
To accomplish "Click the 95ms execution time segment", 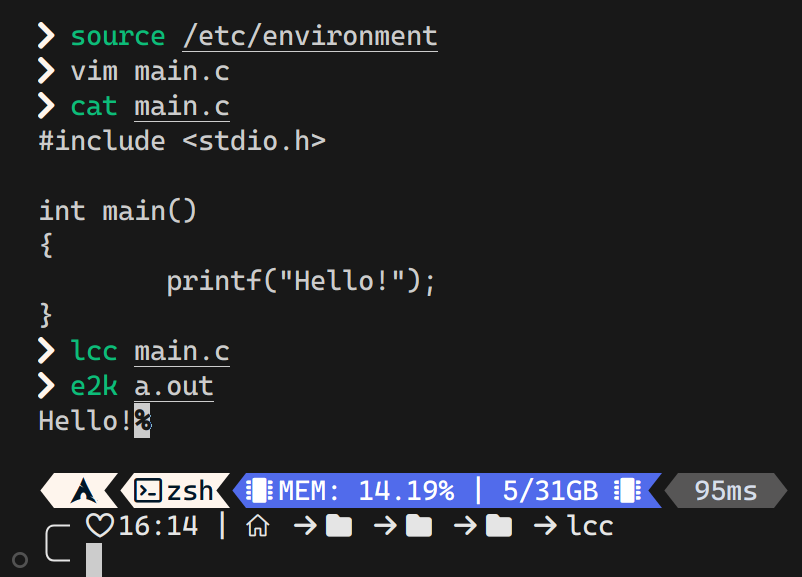I will (x=725, y=491).
